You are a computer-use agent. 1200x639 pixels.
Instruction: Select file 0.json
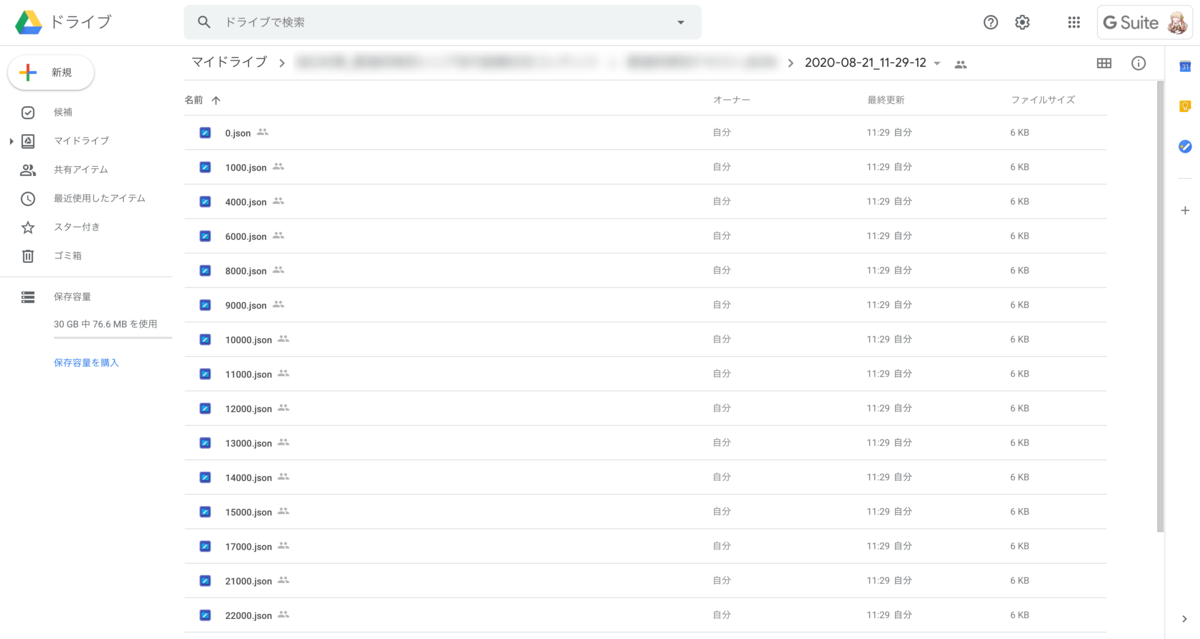click(x=645, y=132)
